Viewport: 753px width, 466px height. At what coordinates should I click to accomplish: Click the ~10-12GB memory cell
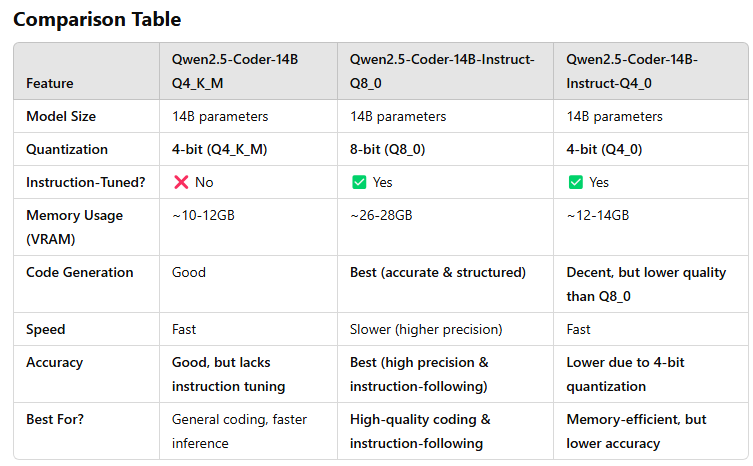204,215
